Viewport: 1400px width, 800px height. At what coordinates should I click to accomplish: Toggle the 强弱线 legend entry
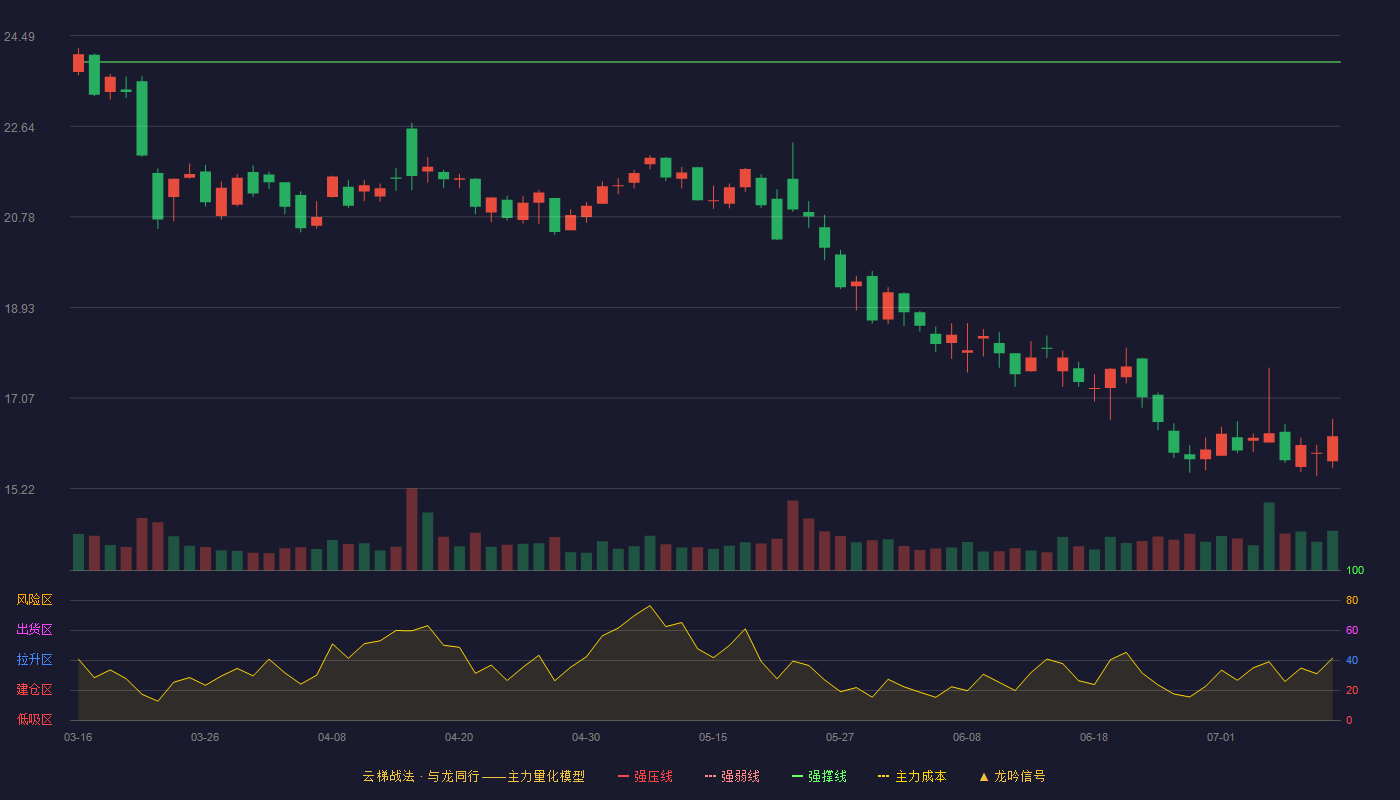point(732,776)
